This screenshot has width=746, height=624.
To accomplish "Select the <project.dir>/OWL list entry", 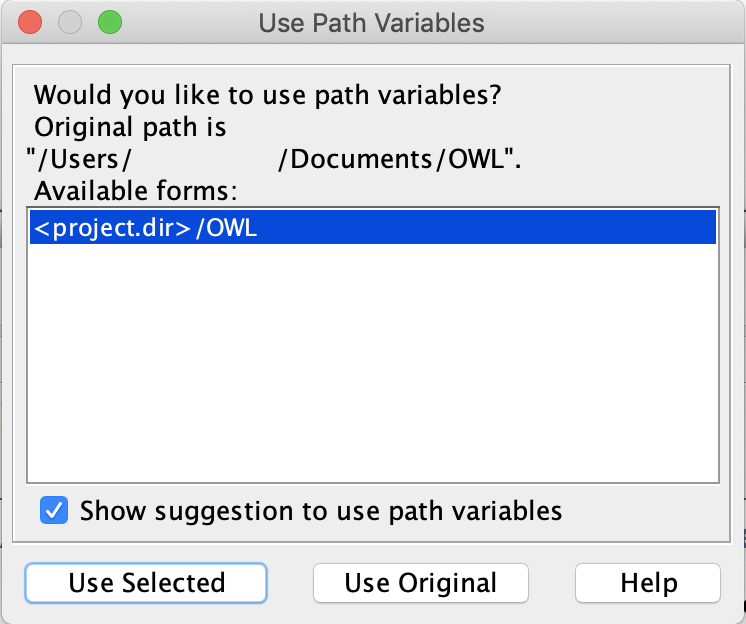I will point(146,228).
